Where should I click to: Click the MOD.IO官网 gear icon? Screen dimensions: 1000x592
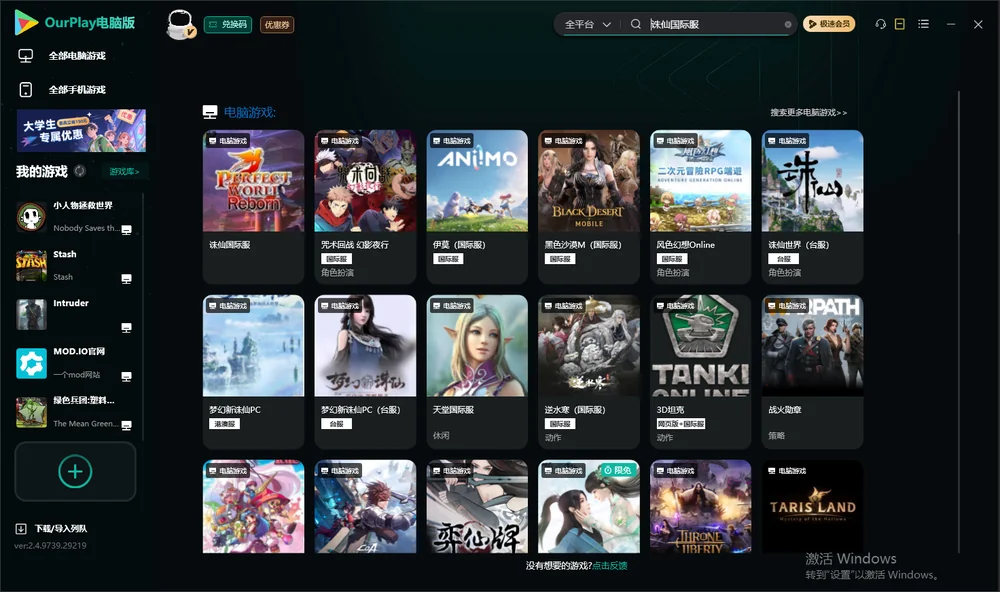click(x=31, y=364)
